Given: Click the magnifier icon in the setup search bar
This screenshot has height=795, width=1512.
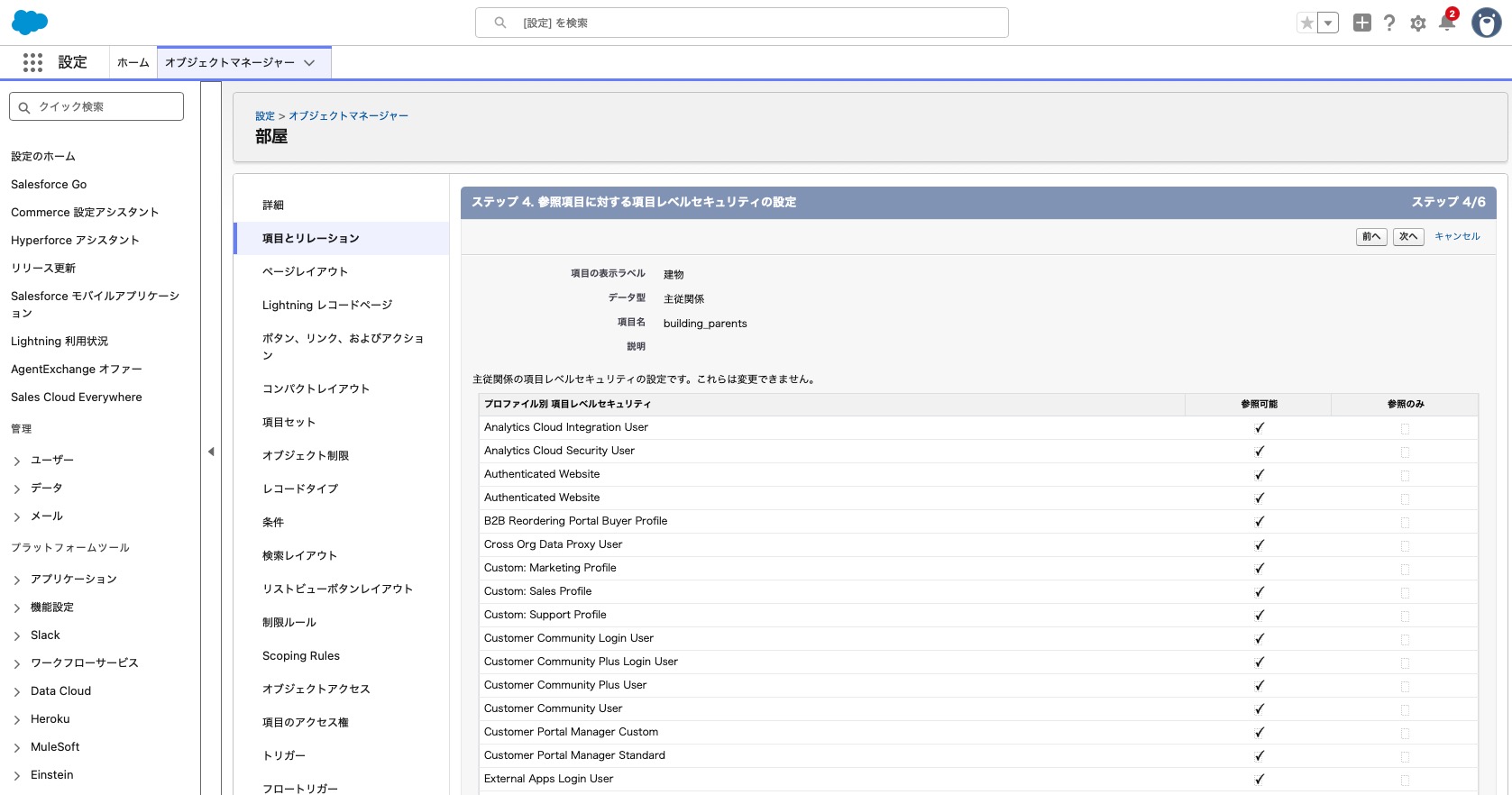Looking at the screenshot, I should 500,23.
